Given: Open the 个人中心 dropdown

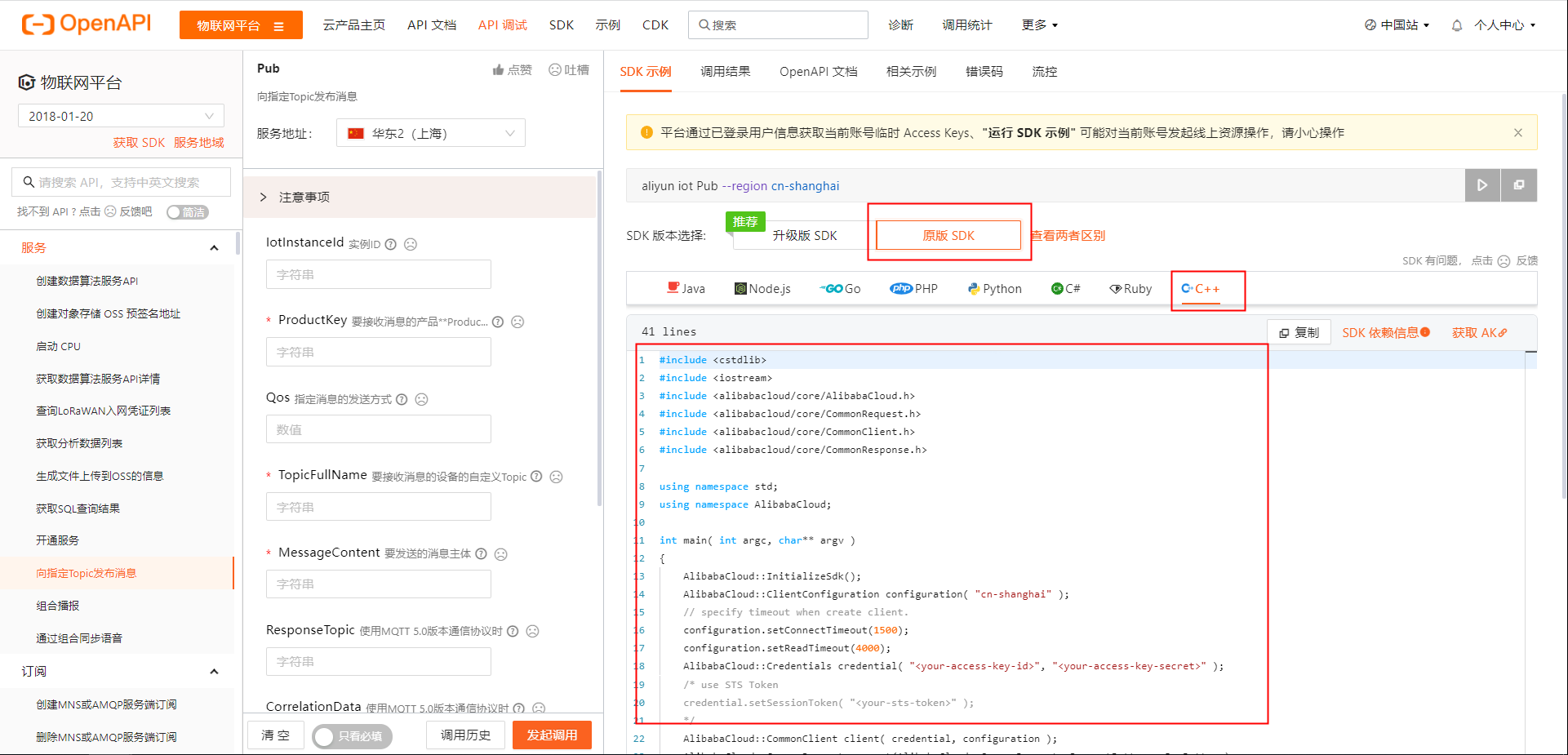Looking at the screenshot, I should pyautogui.click(x=1504, y=25).
